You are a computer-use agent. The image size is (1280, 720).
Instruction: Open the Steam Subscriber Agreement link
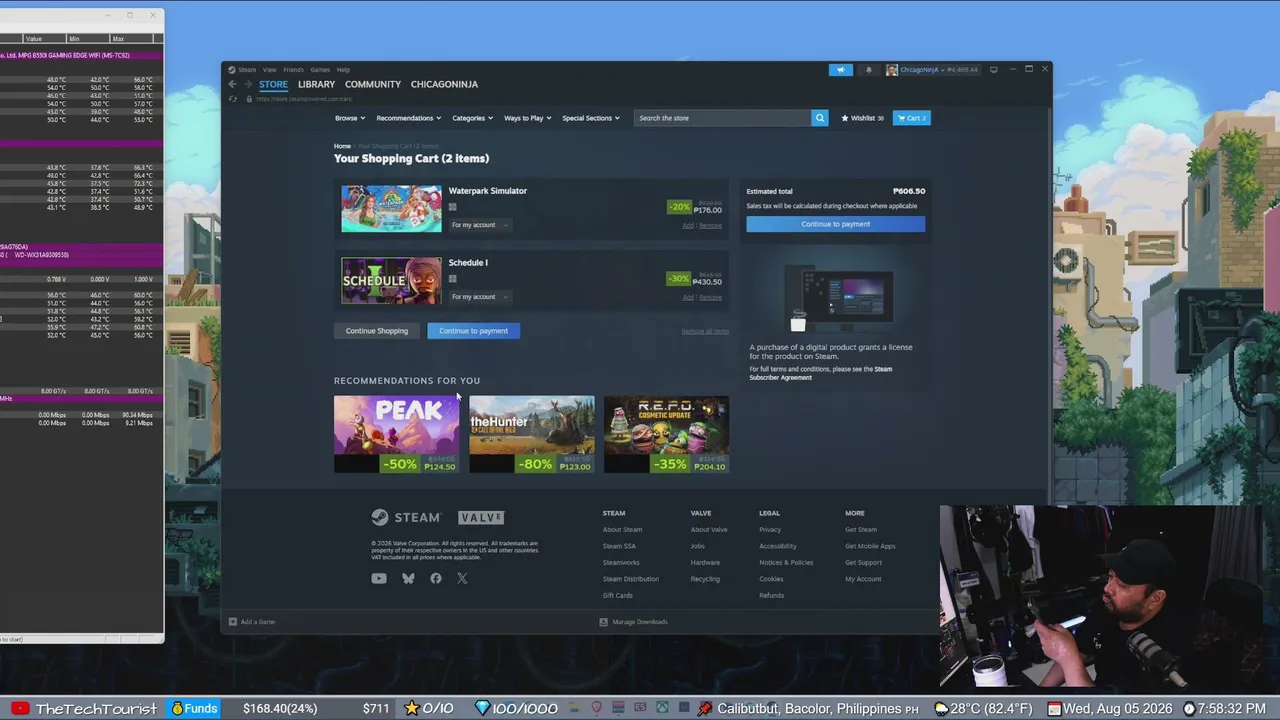pos(821,373)
